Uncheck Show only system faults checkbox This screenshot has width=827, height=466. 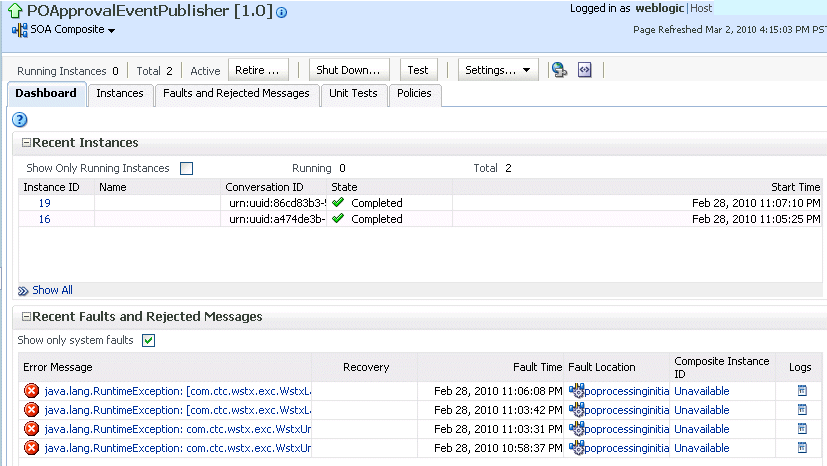(148, 341)
